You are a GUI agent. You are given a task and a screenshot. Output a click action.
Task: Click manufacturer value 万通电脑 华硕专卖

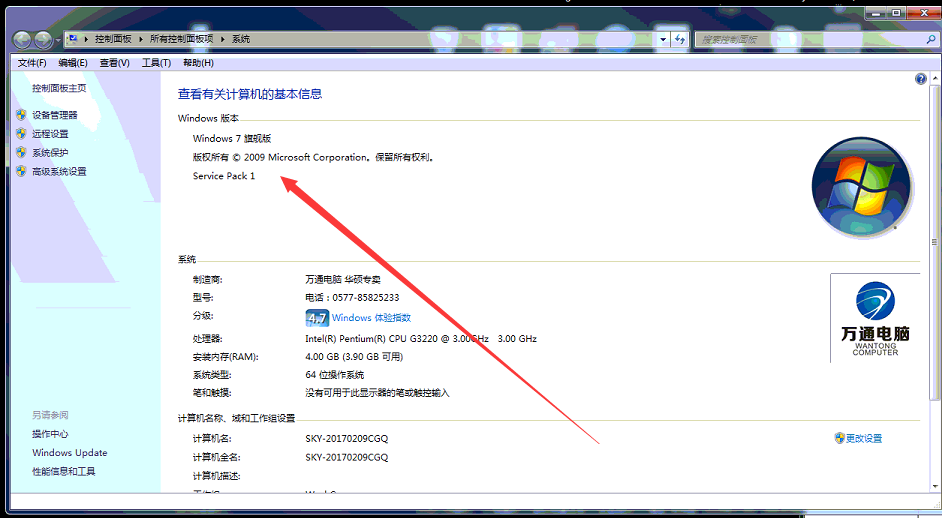[343, 279]
